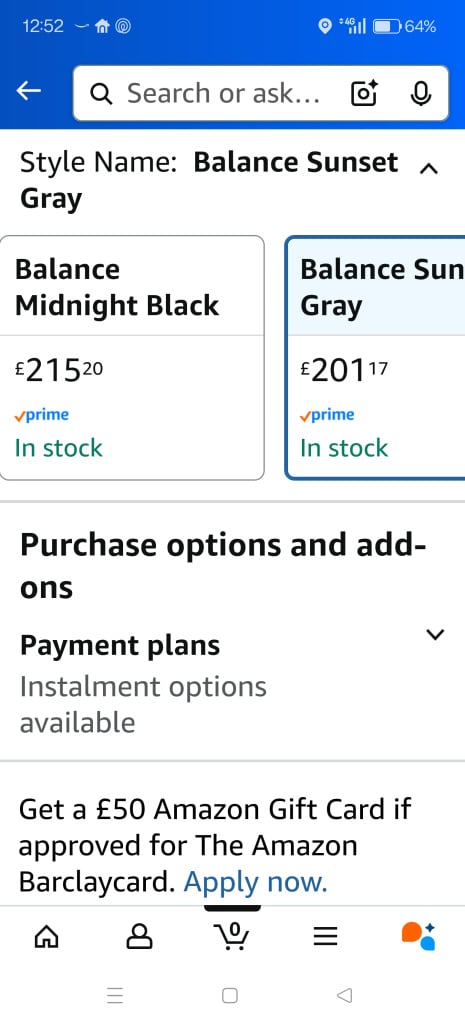Tap the £215.20 Midnight Black price
Screen dimensions: 465x1024
[59, 372]
